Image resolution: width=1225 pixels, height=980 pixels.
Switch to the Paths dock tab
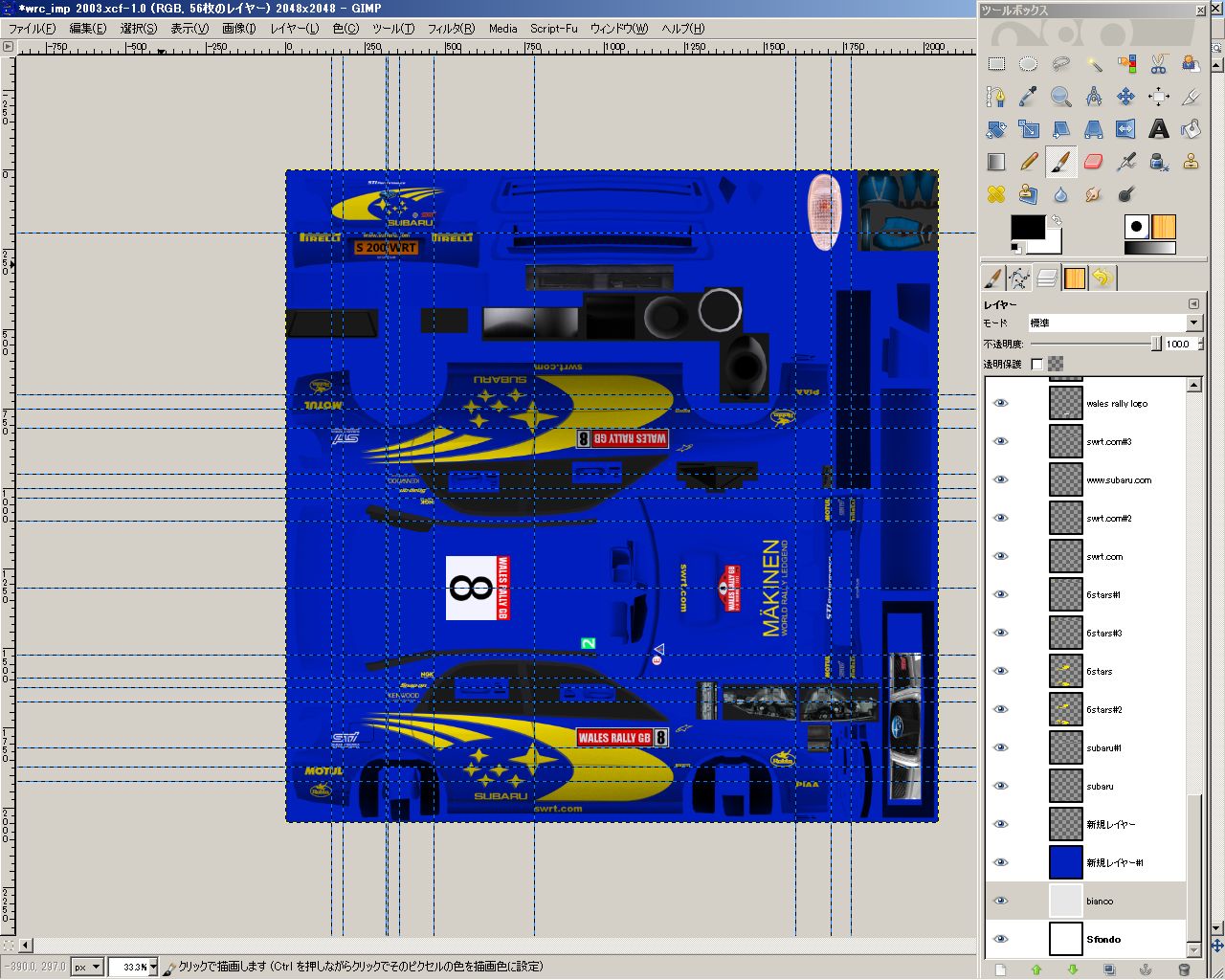[x=1020, y=278]
